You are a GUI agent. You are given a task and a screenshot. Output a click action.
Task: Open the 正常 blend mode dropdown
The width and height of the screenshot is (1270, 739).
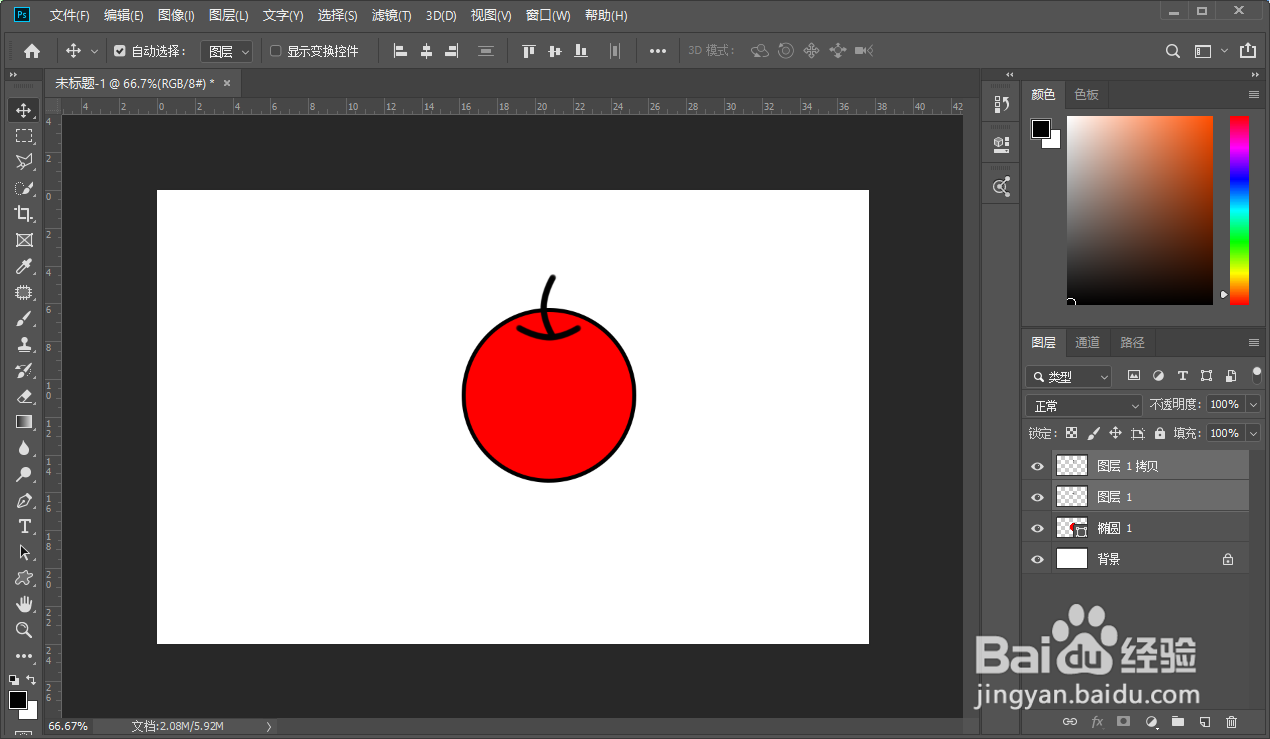(x=1084, y=406)
